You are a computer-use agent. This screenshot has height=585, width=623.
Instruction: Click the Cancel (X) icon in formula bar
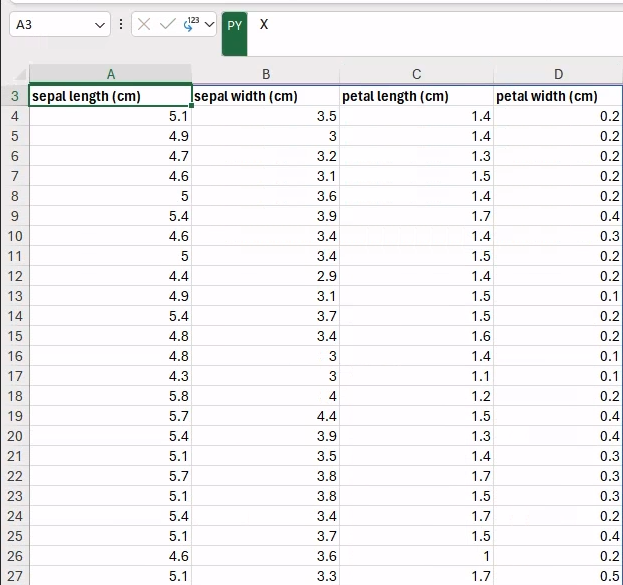[x=144, y=25]
